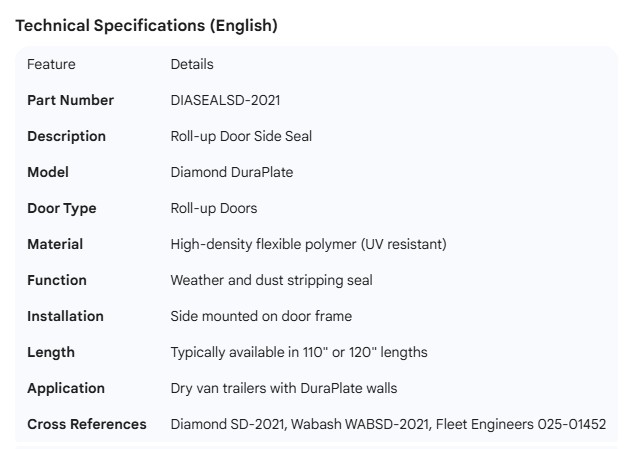Screen dimensions: 629x449
Task: Click the Cross References row label
Action: [86, 424]
